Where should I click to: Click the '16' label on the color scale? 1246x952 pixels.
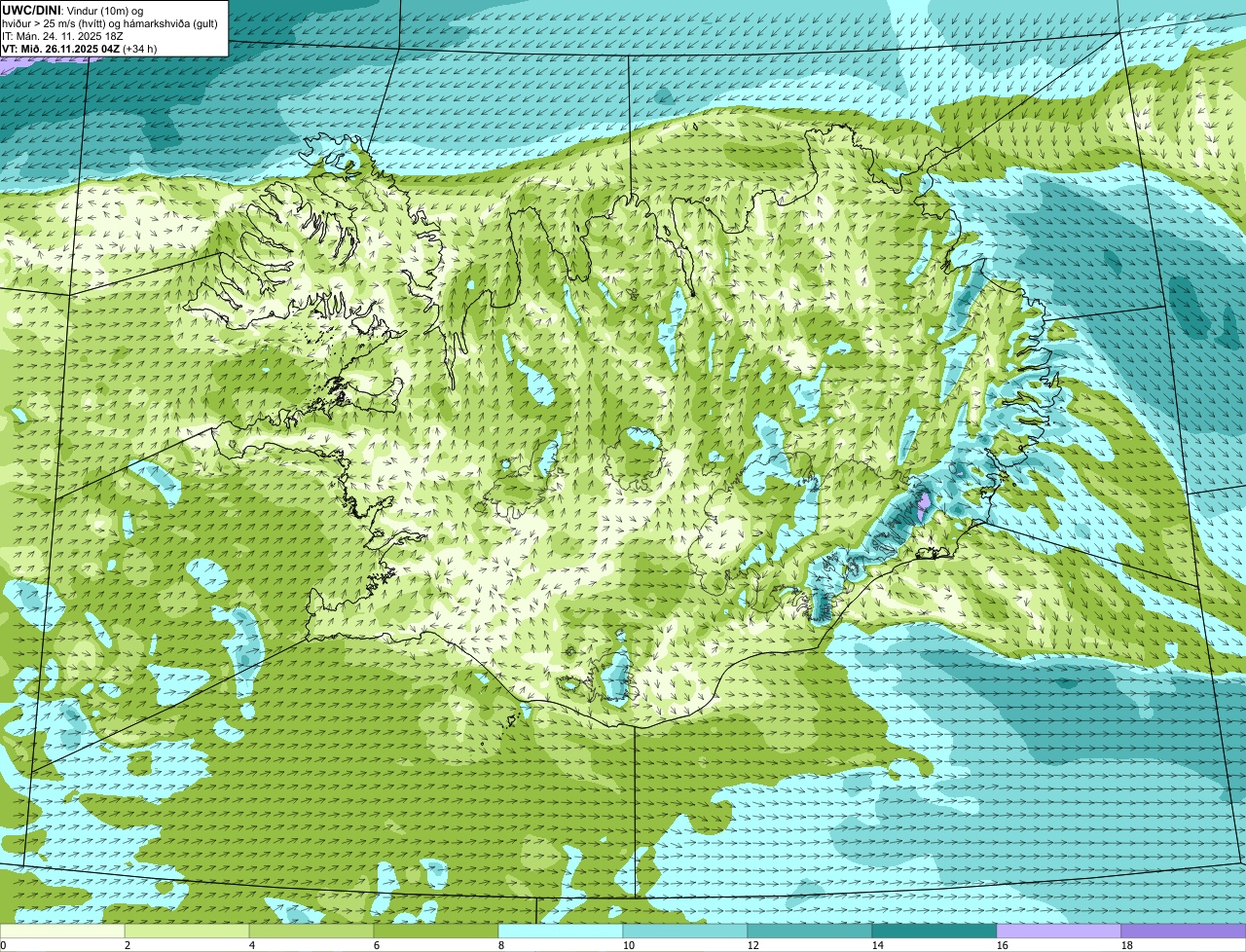tap(1003, 945)
